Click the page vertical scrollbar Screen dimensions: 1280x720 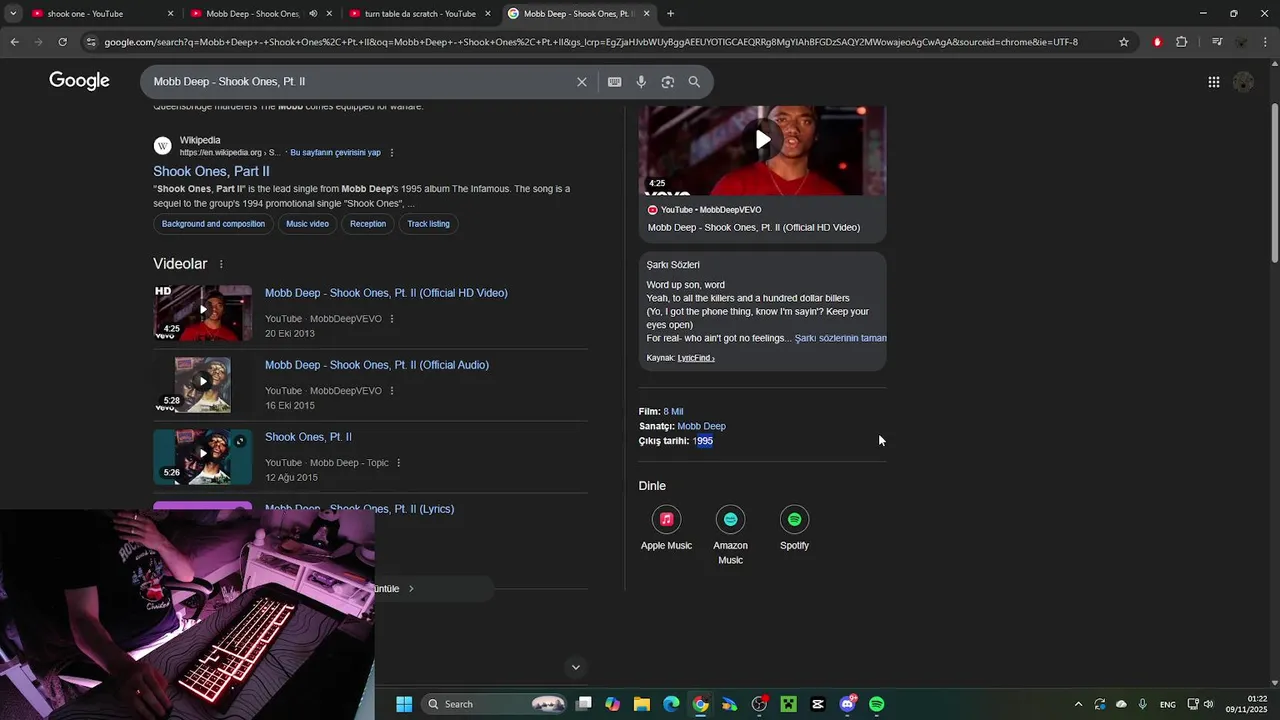[x=1274, y=182]
